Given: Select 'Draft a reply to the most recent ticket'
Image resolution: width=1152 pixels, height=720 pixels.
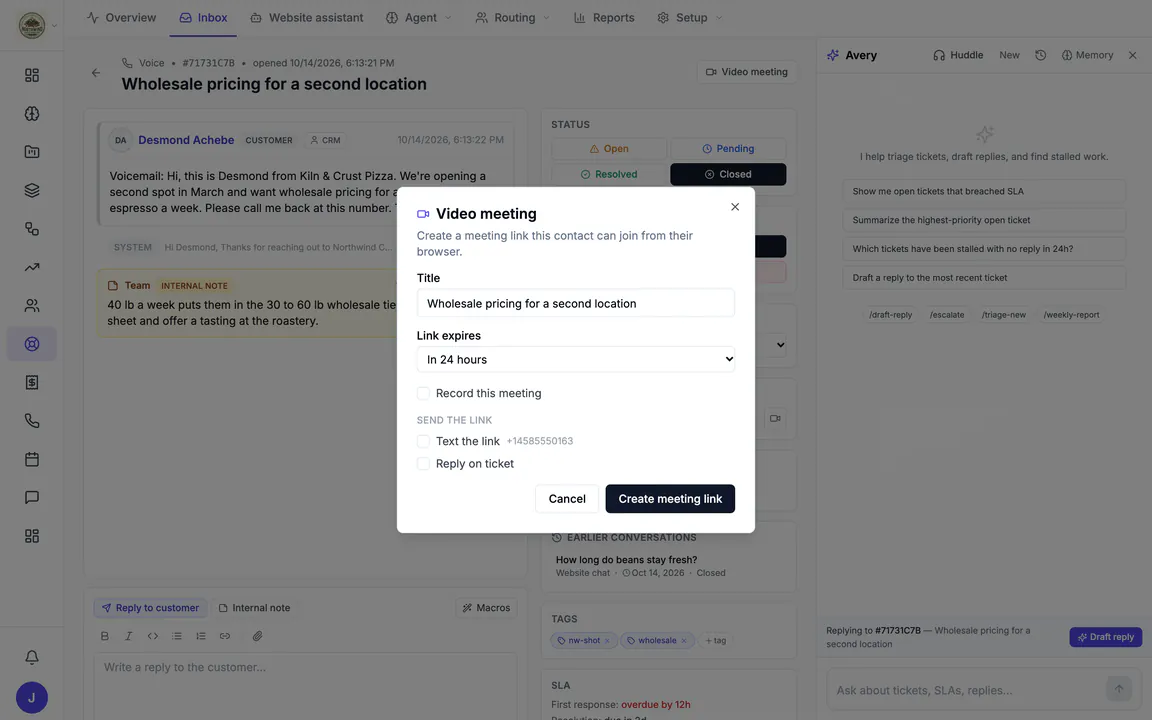Looking at the screenshot, I should pyautogui.click(x=984, y=278).
